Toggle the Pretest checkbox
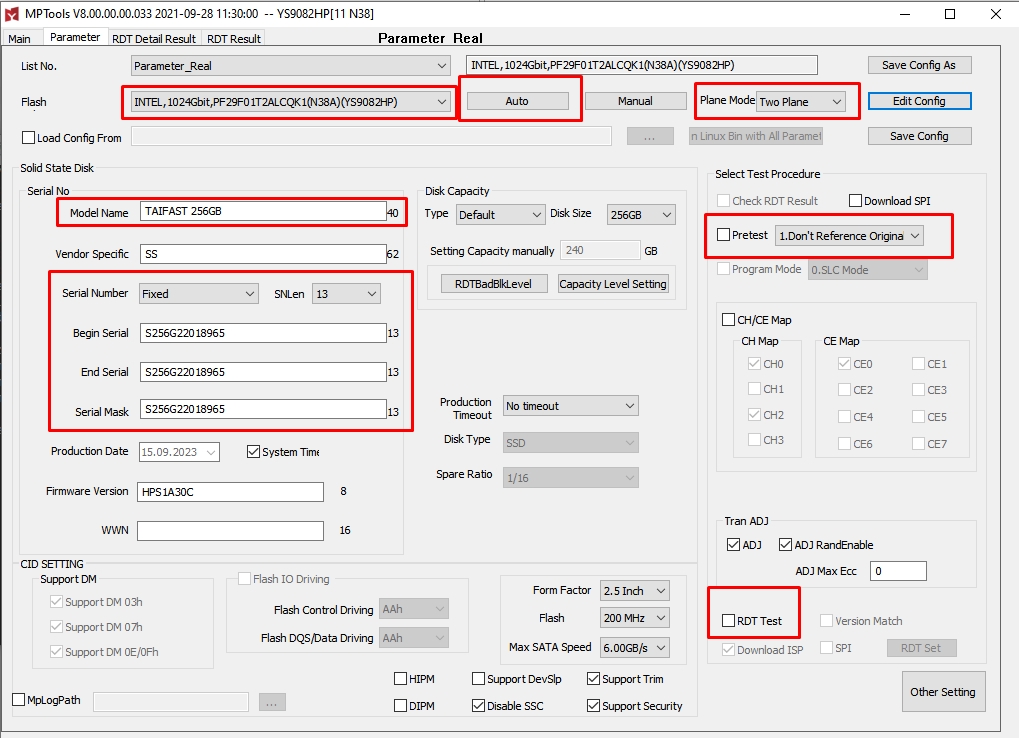 724,235
